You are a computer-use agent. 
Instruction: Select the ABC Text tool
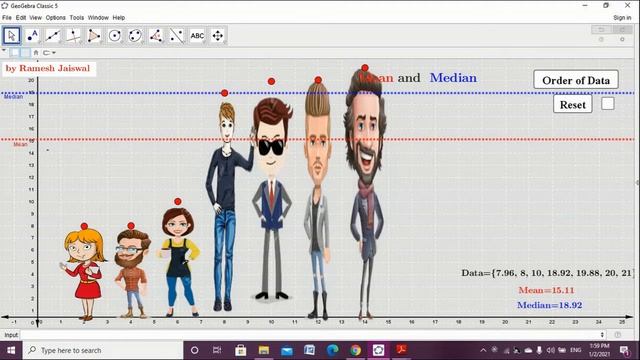coord(197,36)
